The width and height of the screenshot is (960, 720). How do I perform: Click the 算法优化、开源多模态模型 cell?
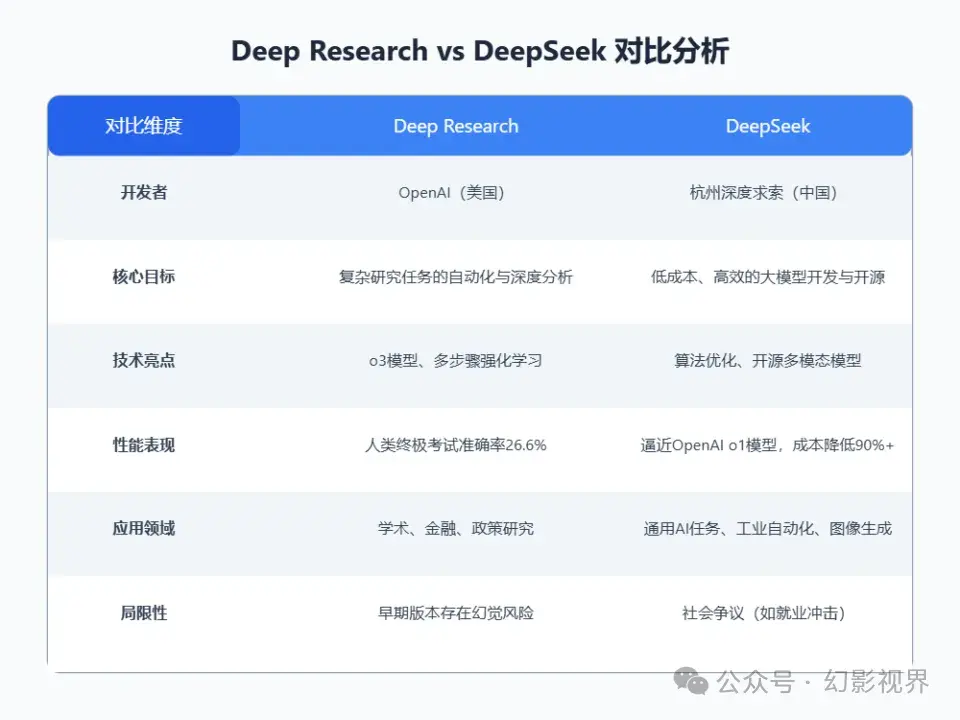click(x=767, y=361)
